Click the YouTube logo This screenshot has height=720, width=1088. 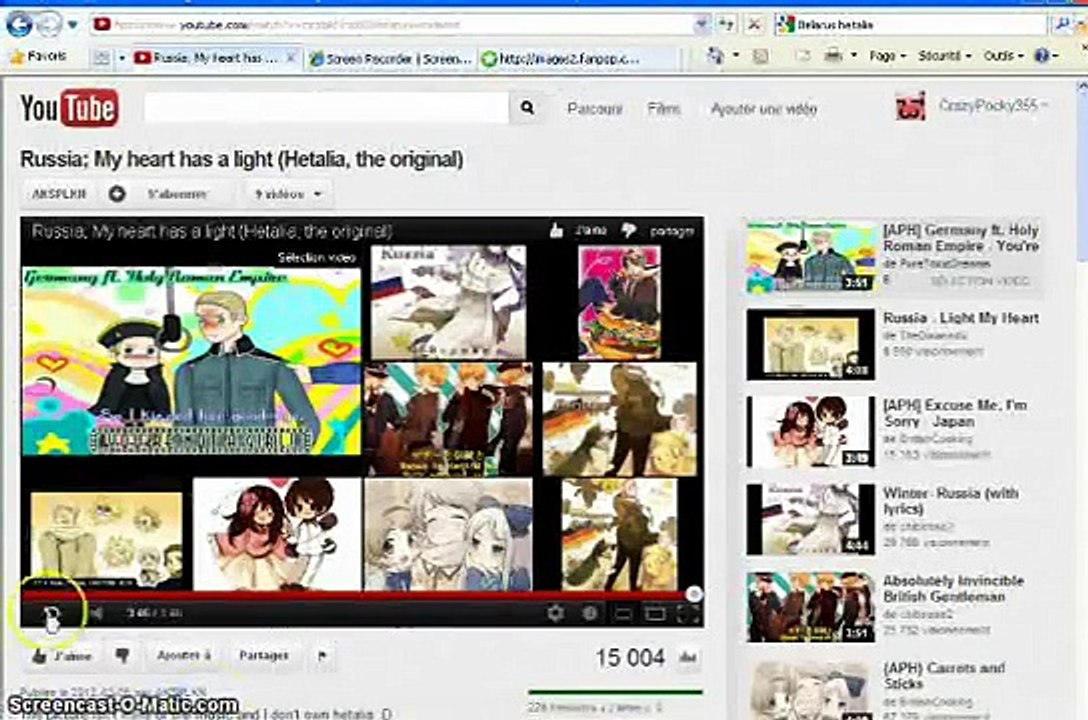coord(69,108)
